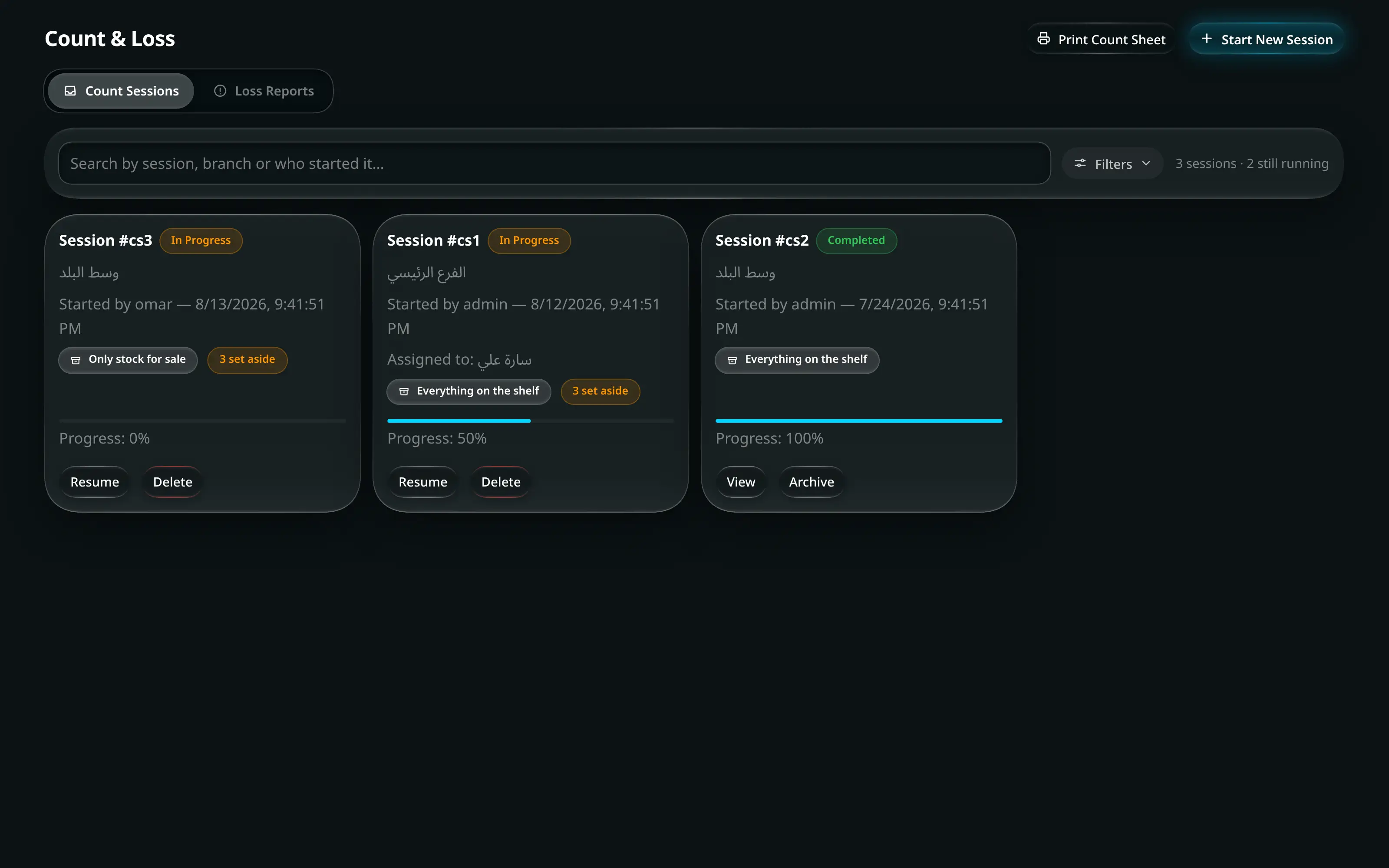Click the Session #cs1 progress bar at 50%
The image size is (1389, 868).
tap(531, 421)
